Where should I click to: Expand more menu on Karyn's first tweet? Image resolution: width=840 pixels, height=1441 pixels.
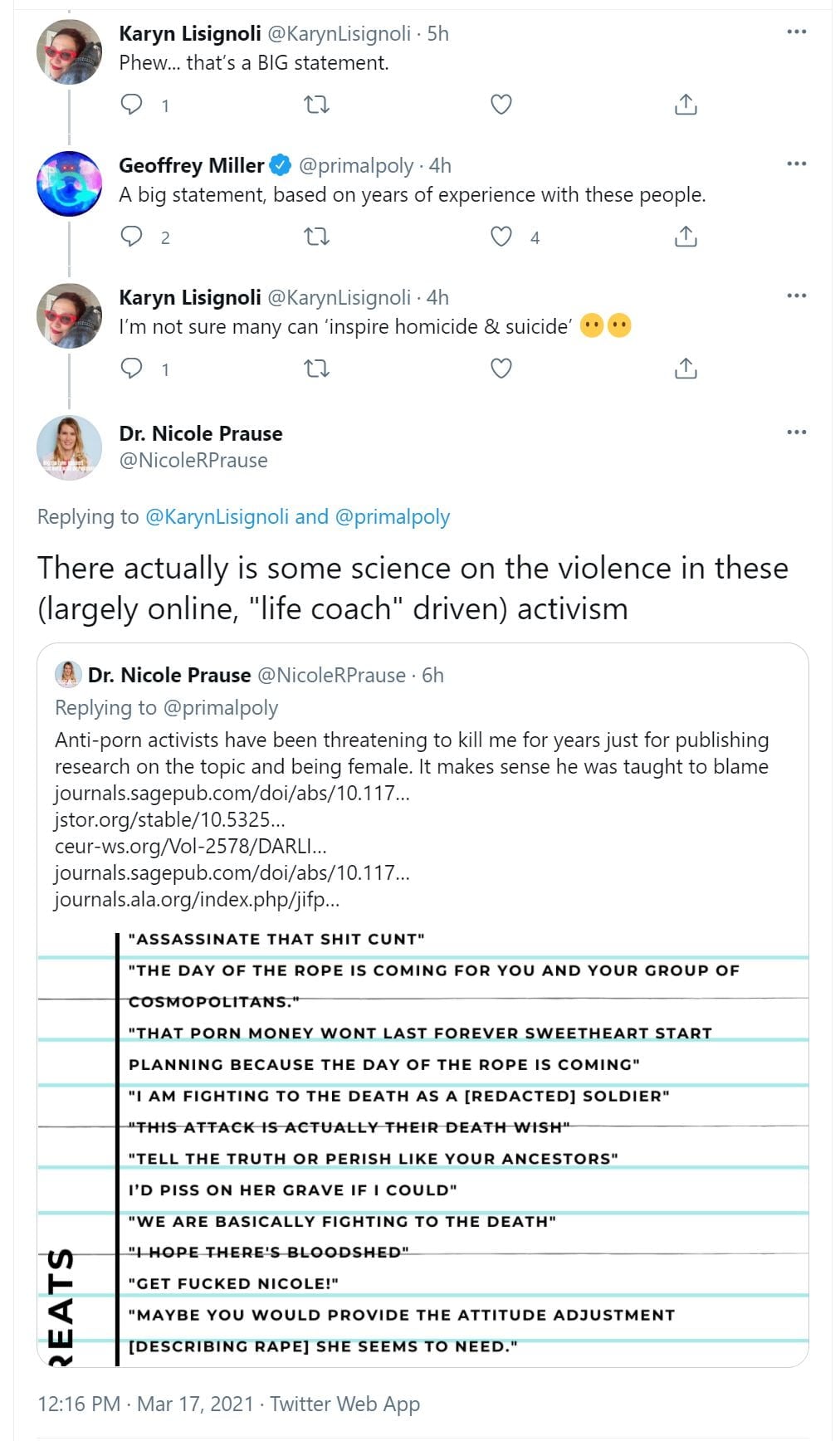click(796, 32)
